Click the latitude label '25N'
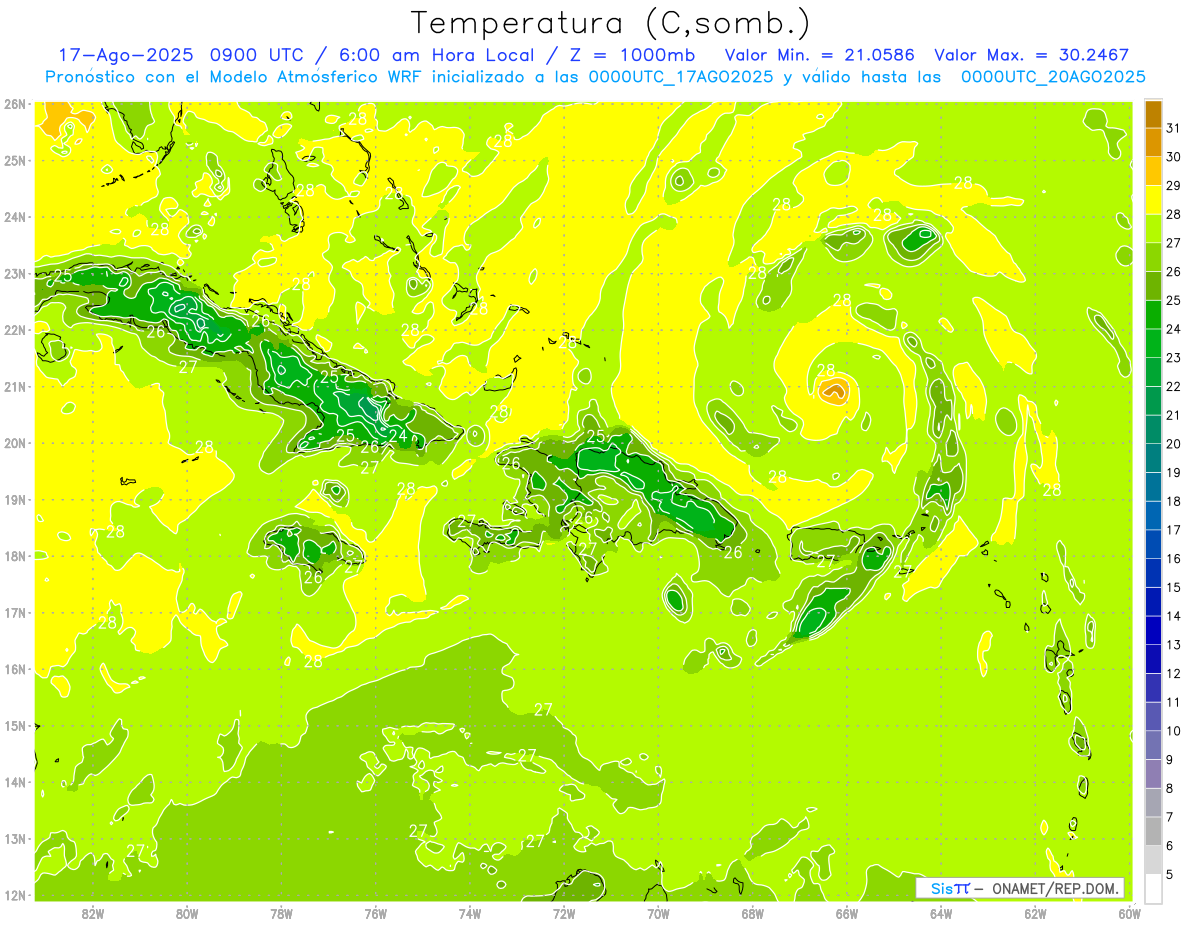This screenshot has height=927, width=1200. click(x=15, y=160)
